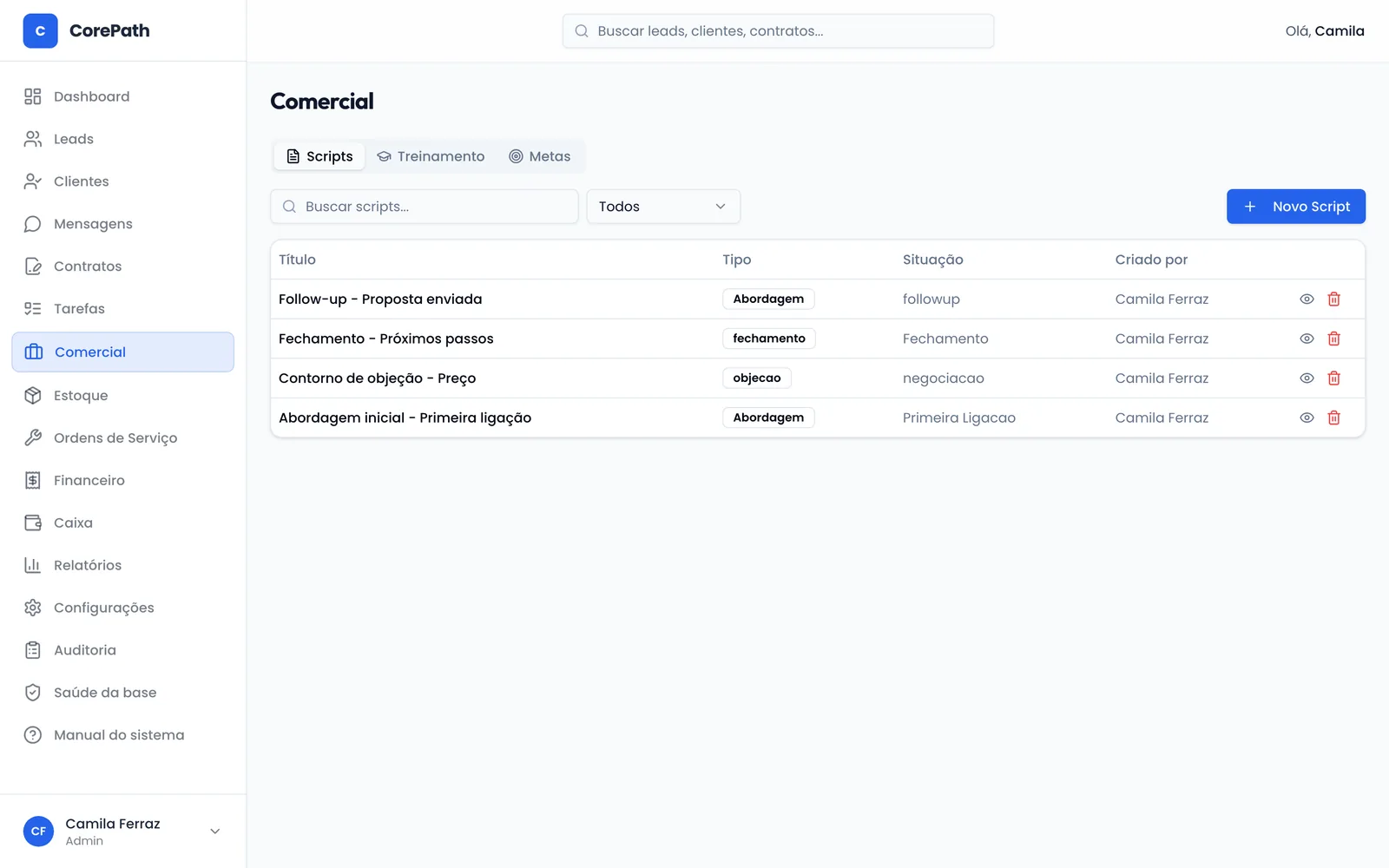1389x868 pixels.
Task: Click the Saúde da base shield icon
Action: (33, 694)
